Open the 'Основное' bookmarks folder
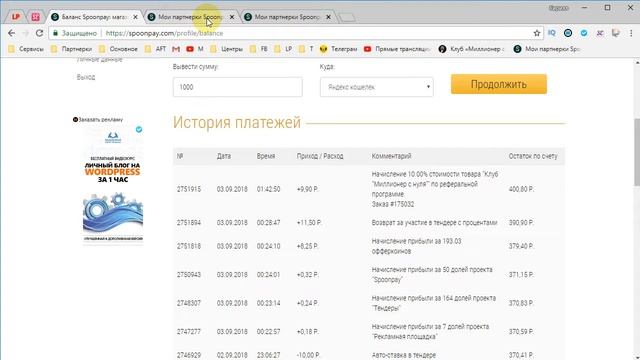Viewport: 640px width, 360px height. coord(118,49)
